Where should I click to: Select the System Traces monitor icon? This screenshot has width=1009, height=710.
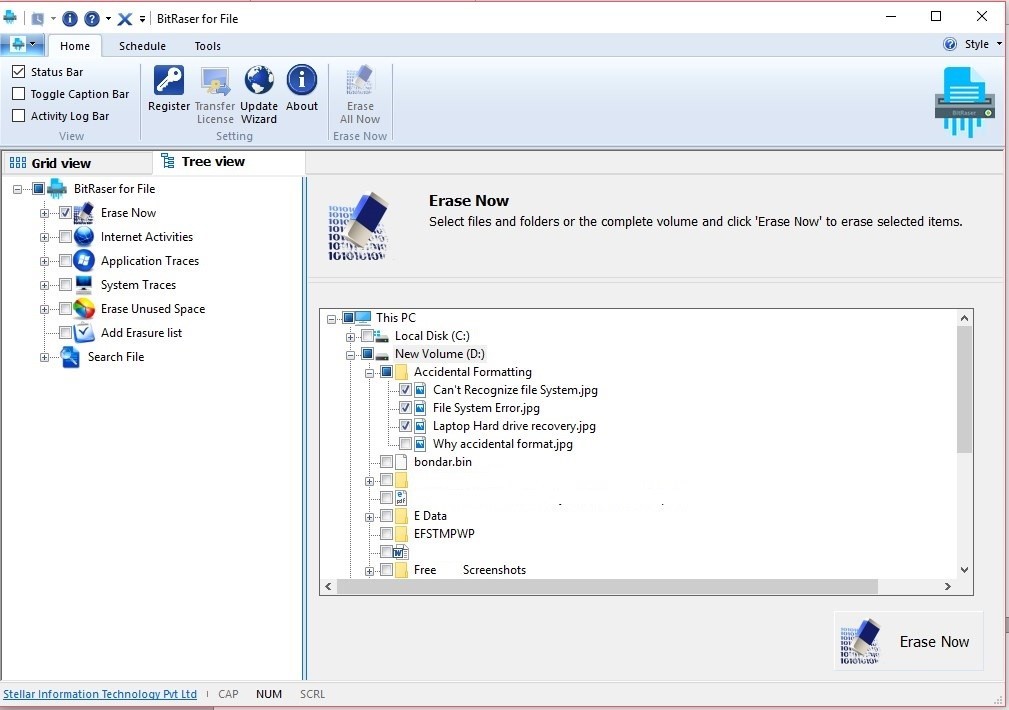(x=84, y=285)
